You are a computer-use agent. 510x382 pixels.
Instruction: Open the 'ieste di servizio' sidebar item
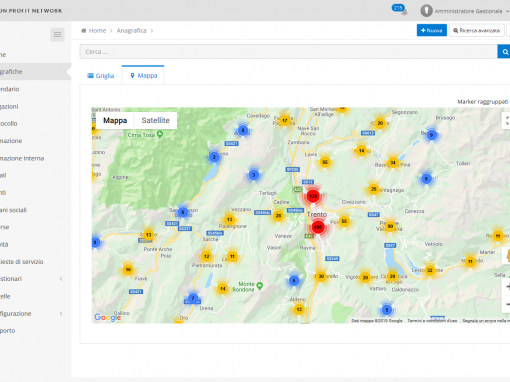pos(35,262)
